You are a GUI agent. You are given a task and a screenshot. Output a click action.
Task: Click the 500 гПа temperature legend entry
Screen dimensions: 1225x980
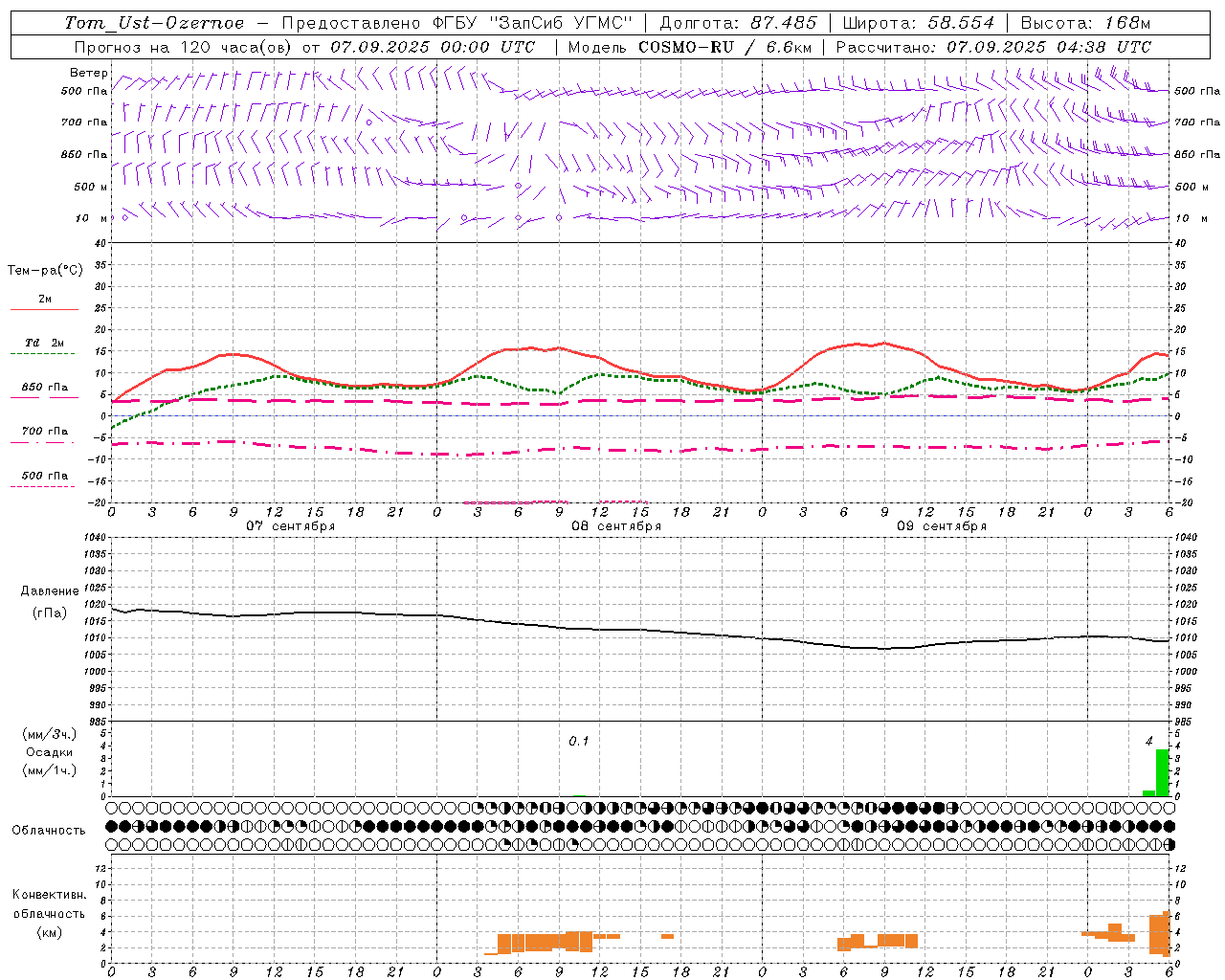tap(45, 476)
